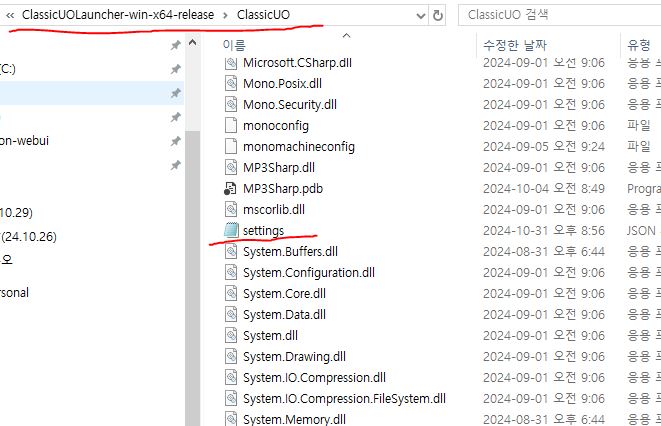Screen dimensions: 661x426
Task: Click the MP3Sharp.pdb file icon
Action: 230,189
